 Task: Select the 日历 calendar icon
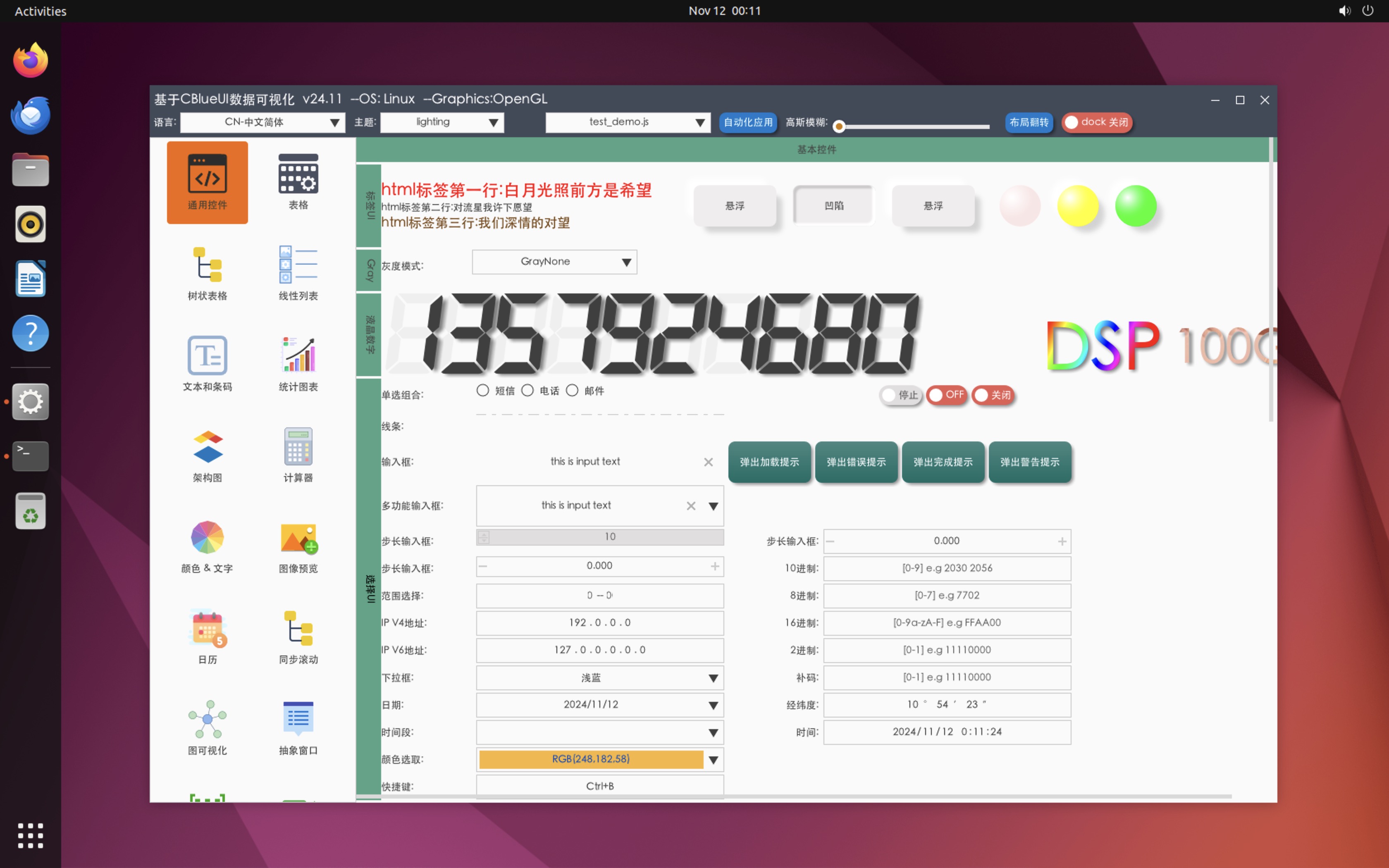(207, 636)
